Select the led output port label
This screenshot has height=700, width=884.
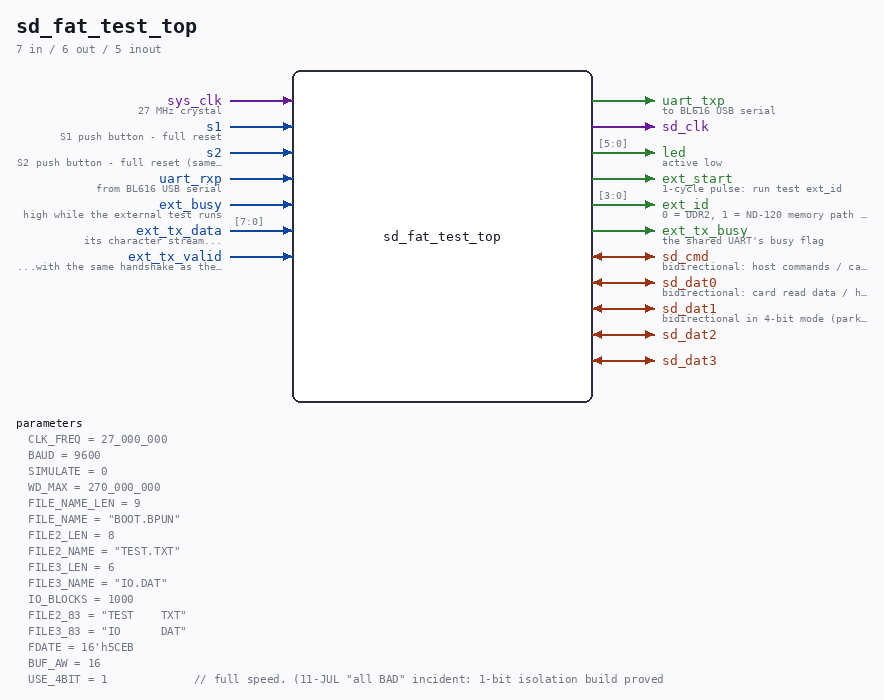(x=674, y=152)
